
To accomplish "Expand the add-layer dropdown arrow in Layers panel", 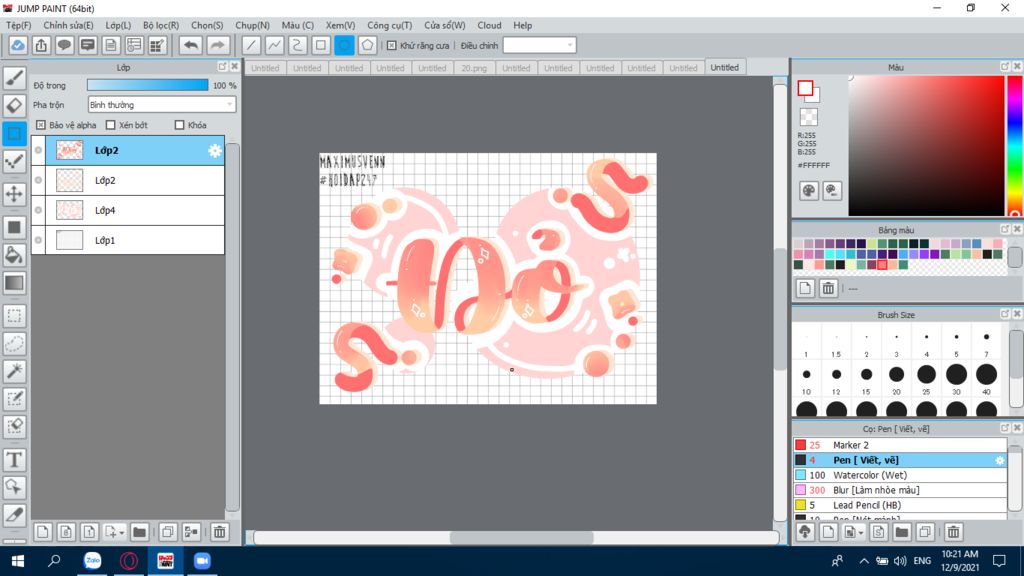I will (121, 533).
